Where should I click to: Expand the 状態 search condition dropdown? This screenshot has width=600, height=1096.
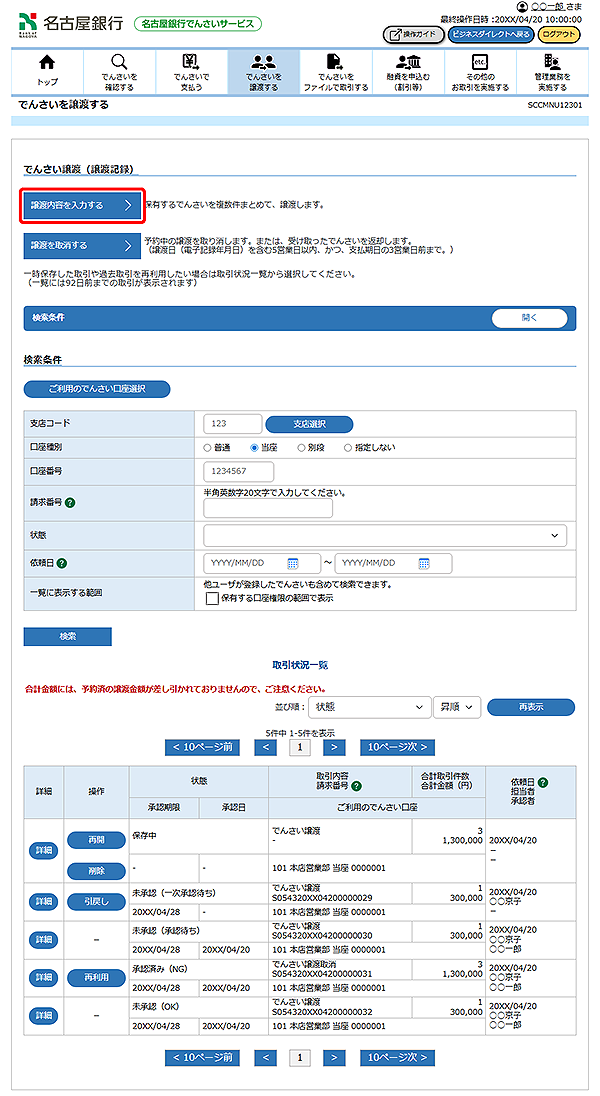click(x=384, y=536)
